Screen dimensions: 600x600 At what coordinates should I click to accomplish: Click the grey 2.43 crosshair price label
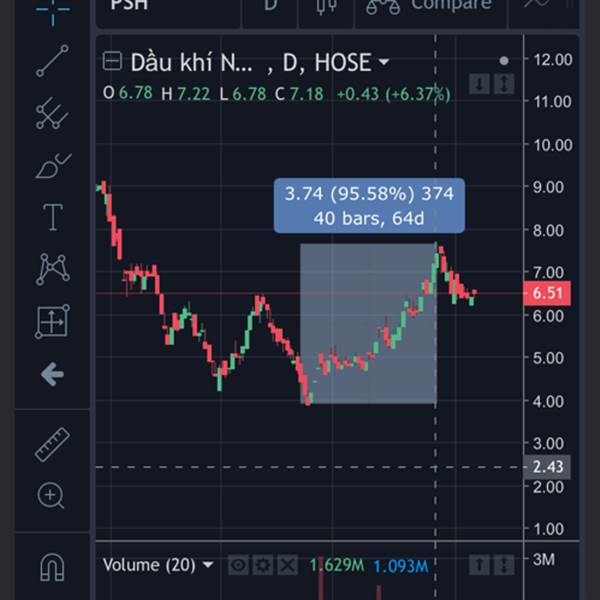(547, 467)
